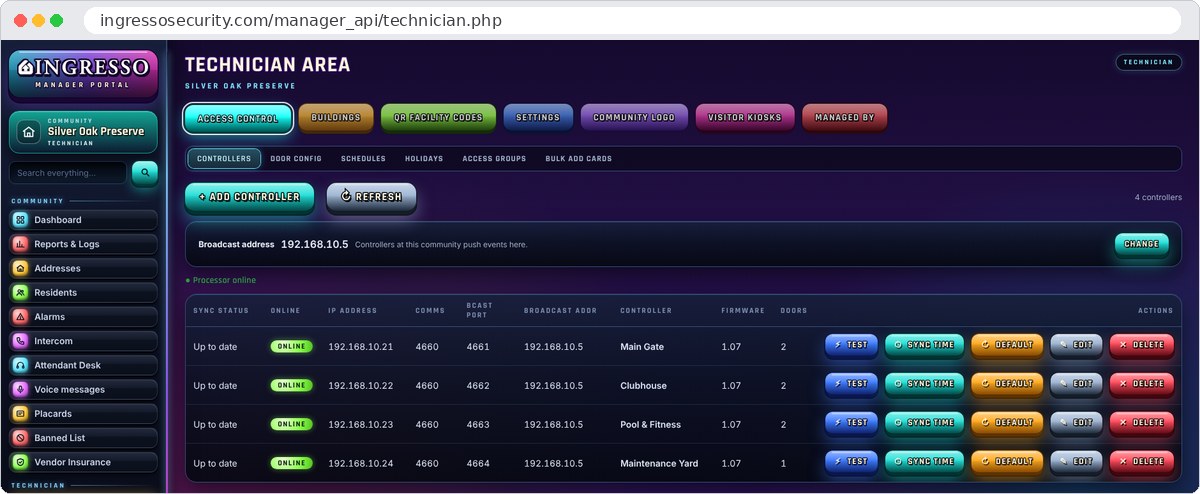Click the Search everything input field

(68, 173)
